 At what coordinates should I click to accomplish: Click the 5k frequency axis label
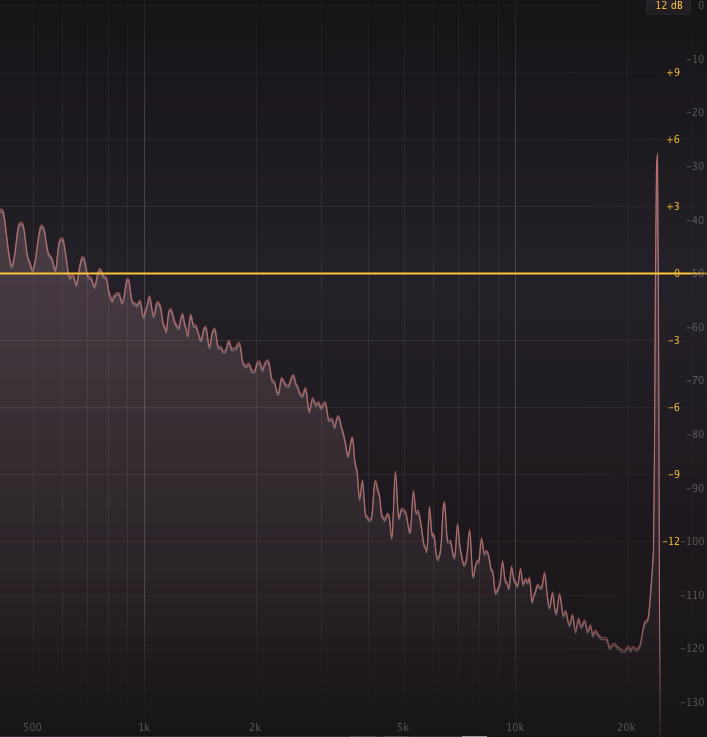403,727
